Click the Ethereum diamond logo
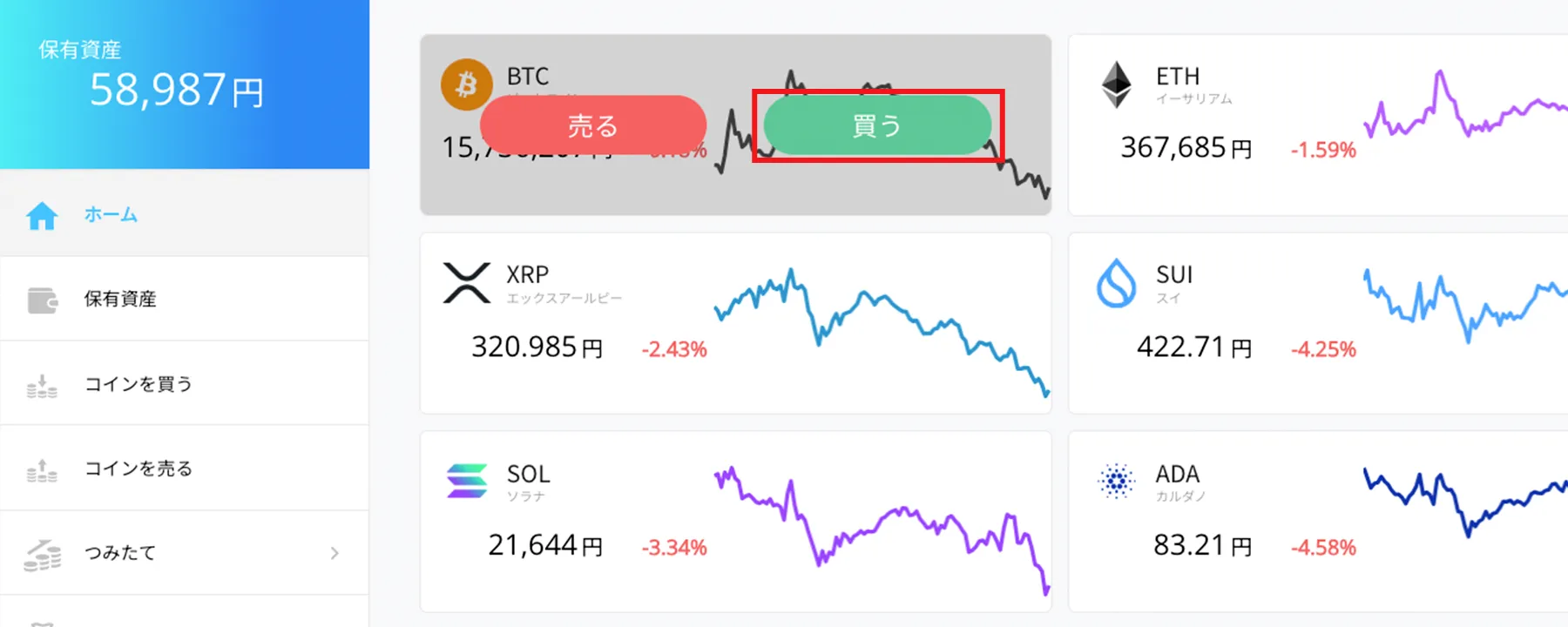Screen dimensions: 1568x627 pyautogui.click(x=1116, y=84)
